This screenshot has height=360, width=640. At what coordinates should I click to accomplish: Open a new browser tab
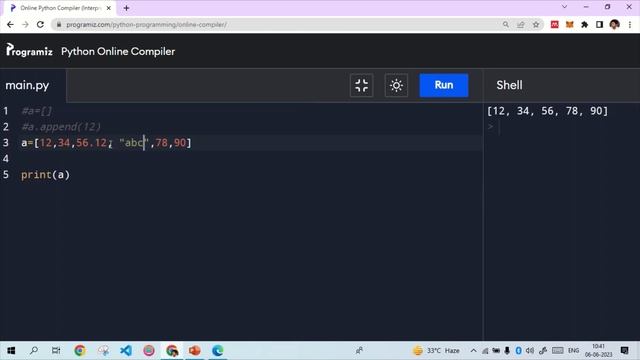[127, 8]
